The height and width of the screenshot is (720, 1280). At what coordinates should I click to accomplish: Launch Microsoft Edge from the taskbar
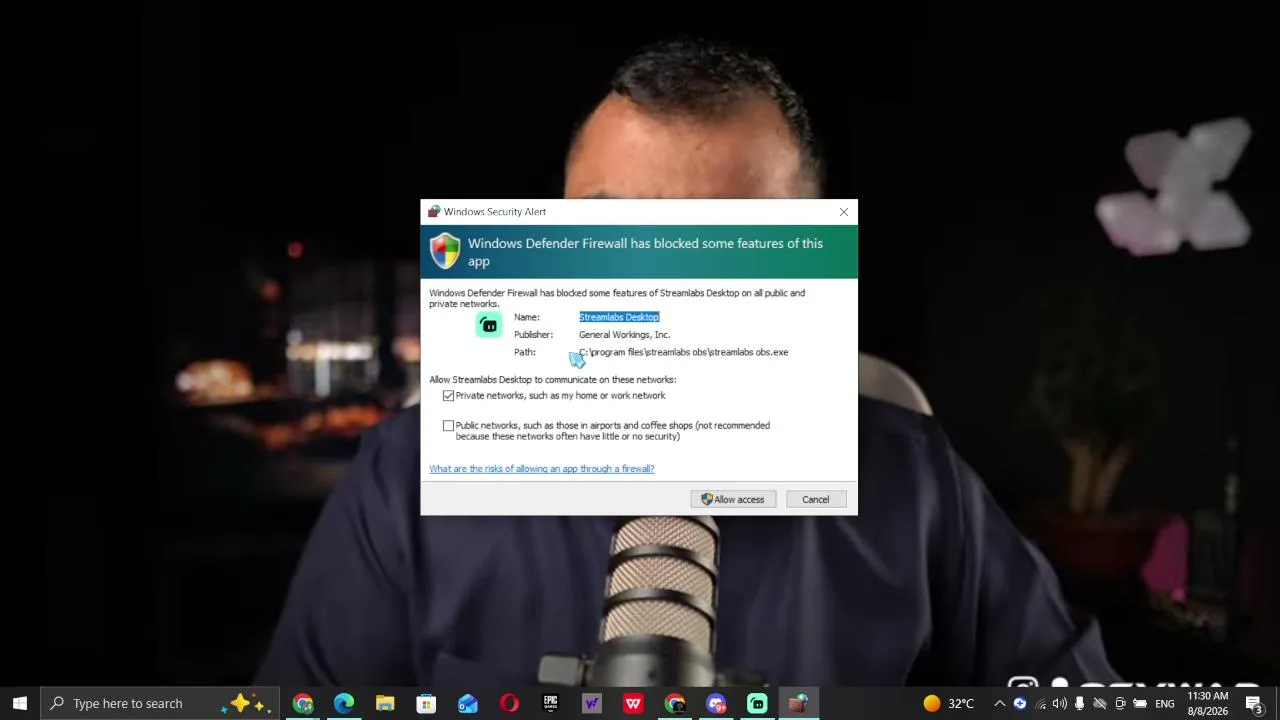pyautogui.click(x=344, y=703)
